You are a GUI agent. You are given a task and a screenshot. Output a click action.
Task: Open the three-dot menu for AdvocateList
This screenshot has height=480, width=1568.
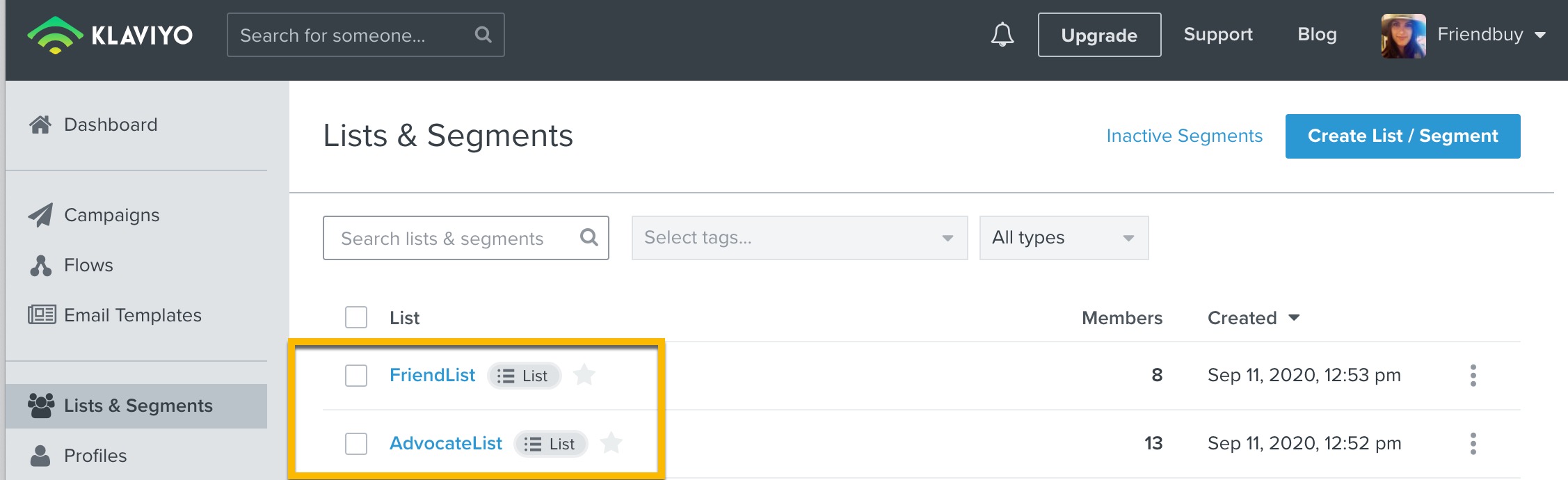click(1473, 443)
